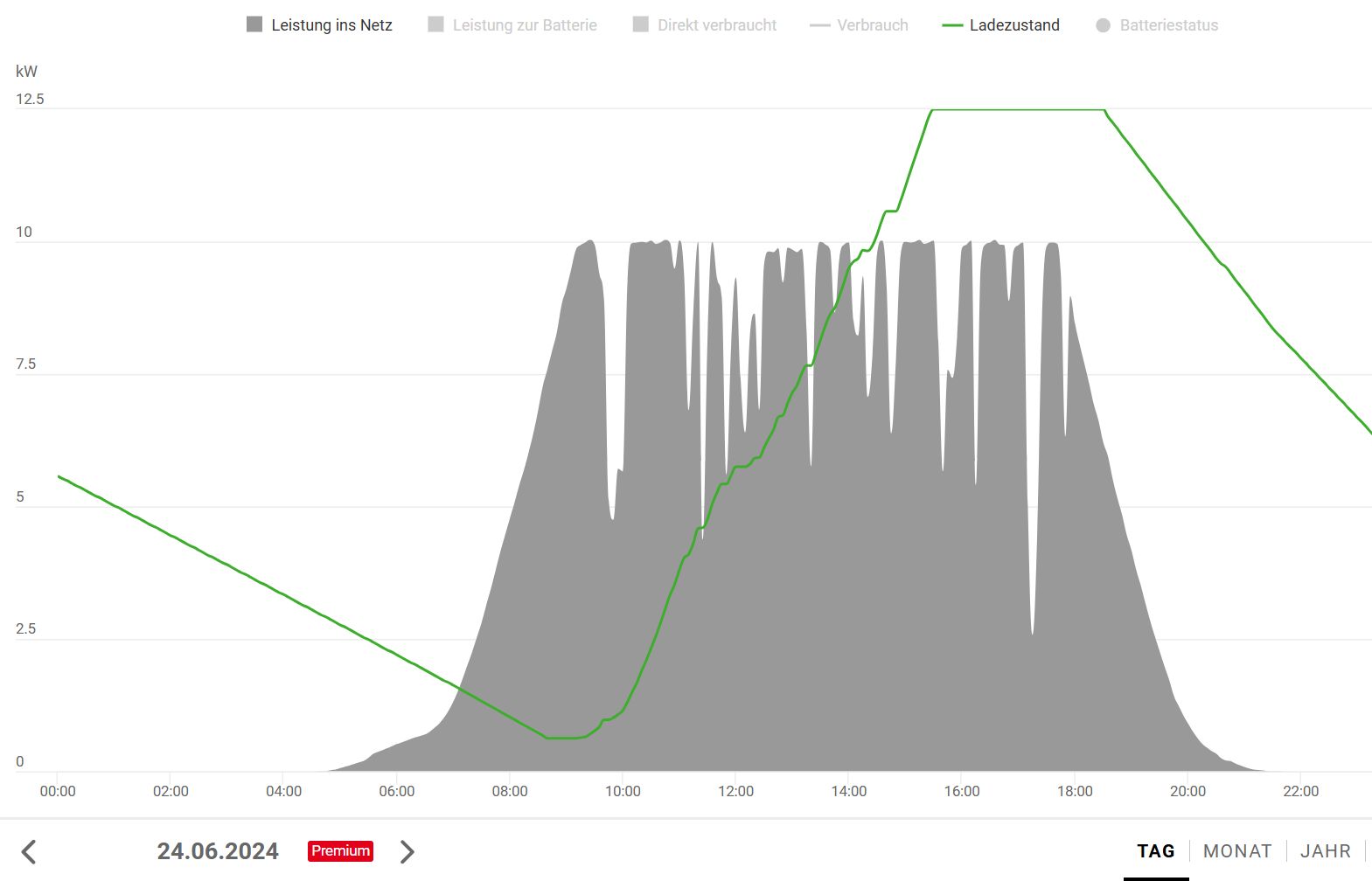Image resolution: width=1372 pixels, height=881 pixels.
Task: Enable the Verbrauch line series
Action: (x=859, y=25)
